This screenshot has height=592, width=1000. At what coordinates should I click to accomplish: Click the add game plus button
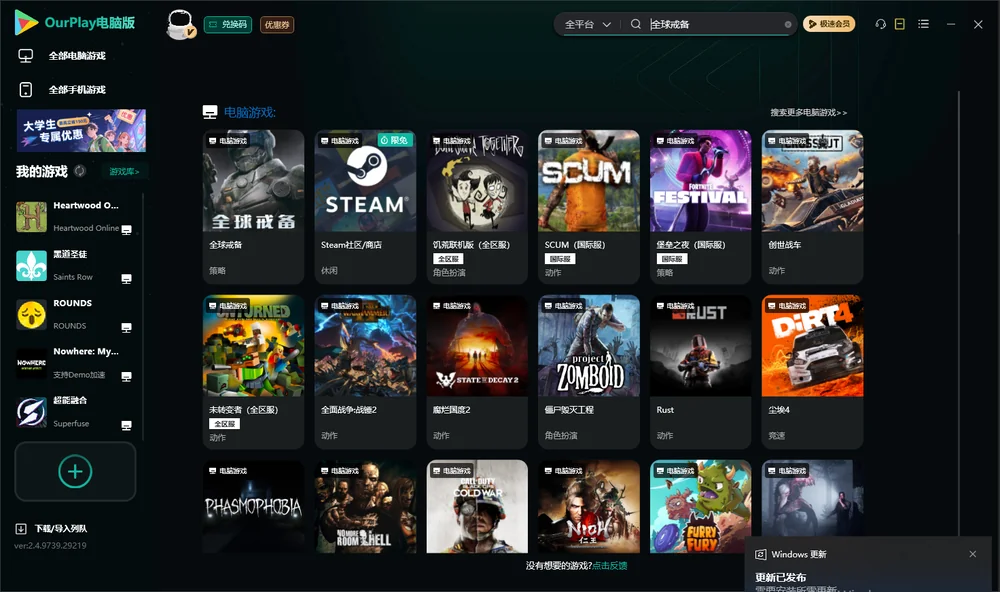click(75, 471)
